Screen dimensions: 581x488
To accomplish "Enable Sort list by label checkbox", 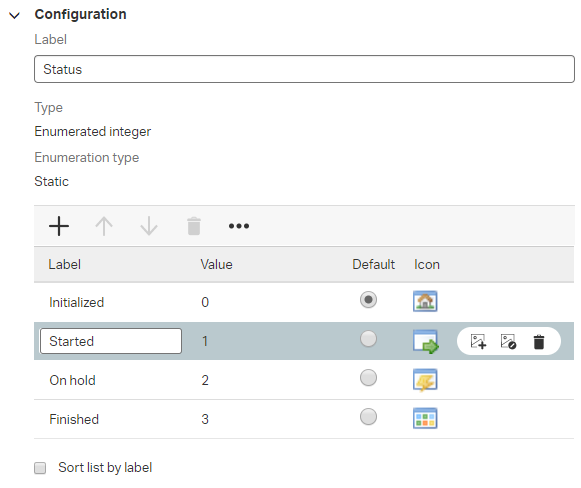I will (x=40, y=468).
